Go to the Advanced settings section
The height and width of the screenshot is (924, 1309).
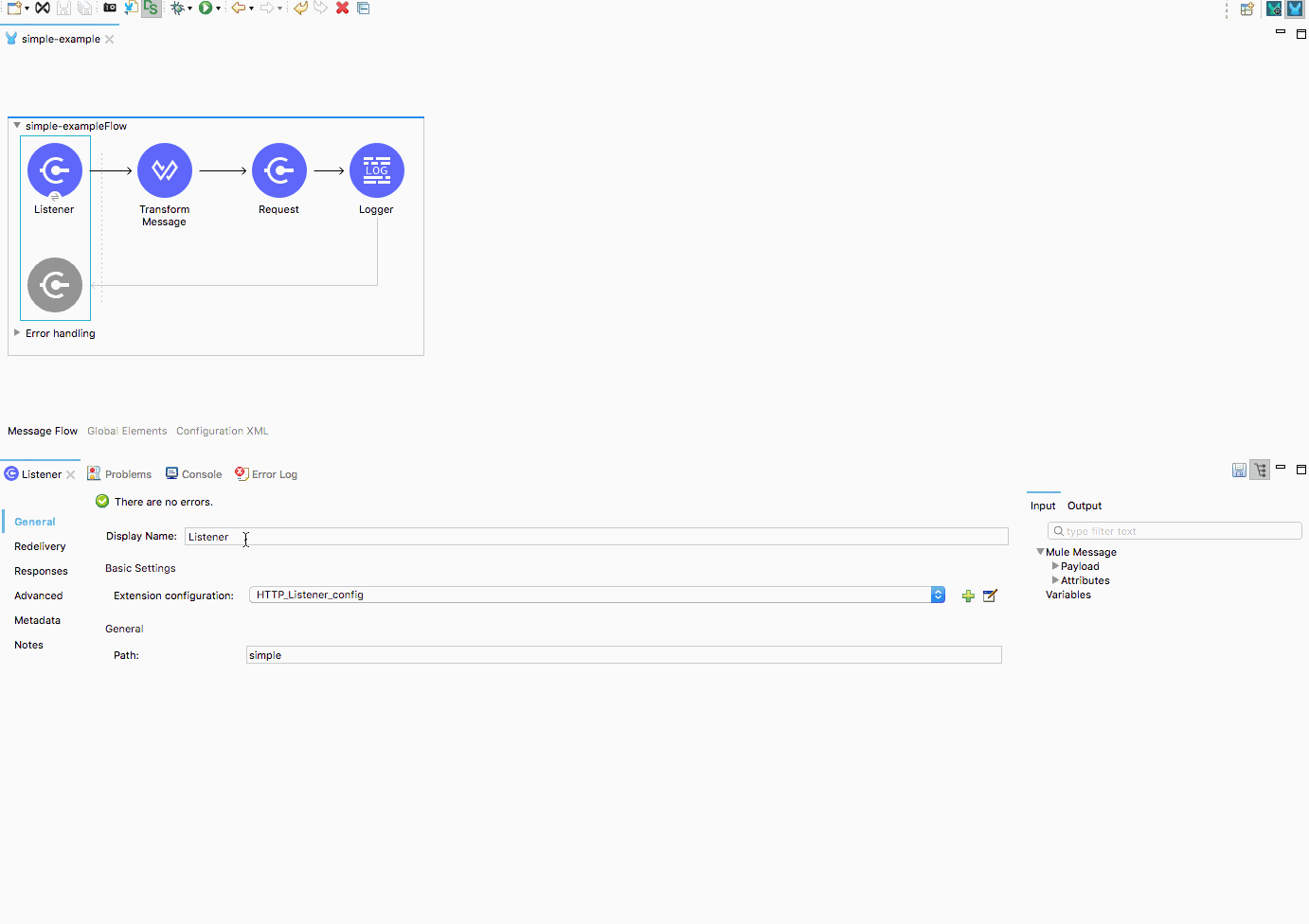tap(38, 595)
